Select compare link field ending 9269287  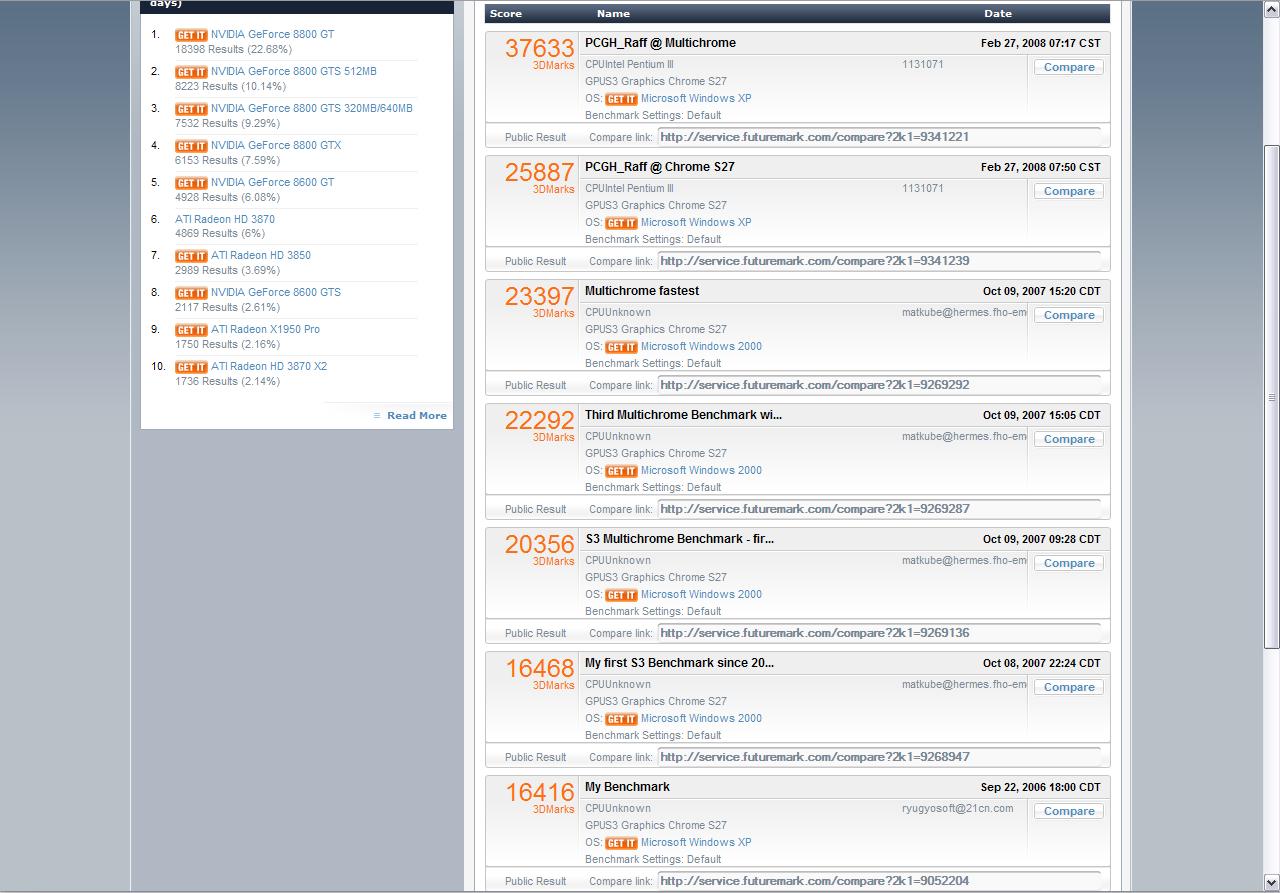(x=879, y=509)
